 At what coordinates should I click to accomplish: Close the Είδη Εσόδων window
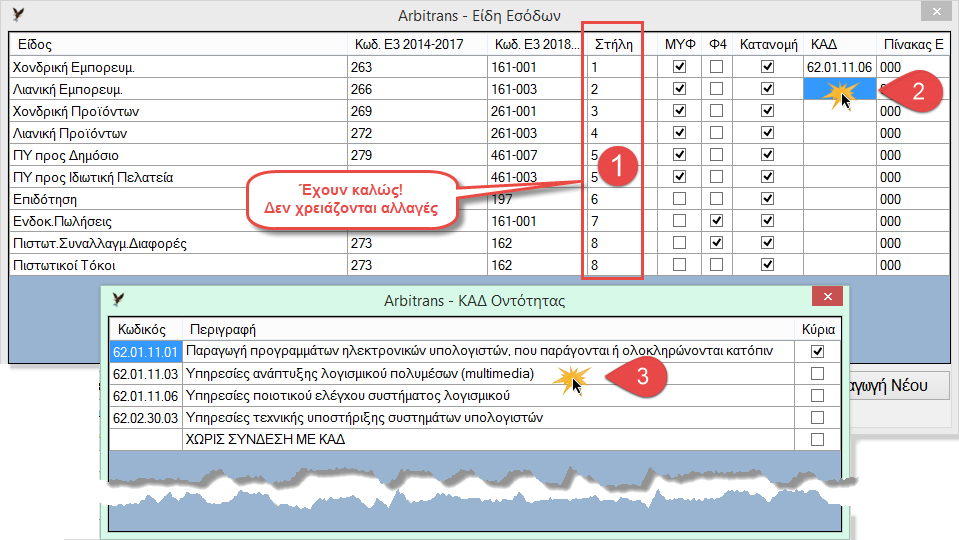936,11
